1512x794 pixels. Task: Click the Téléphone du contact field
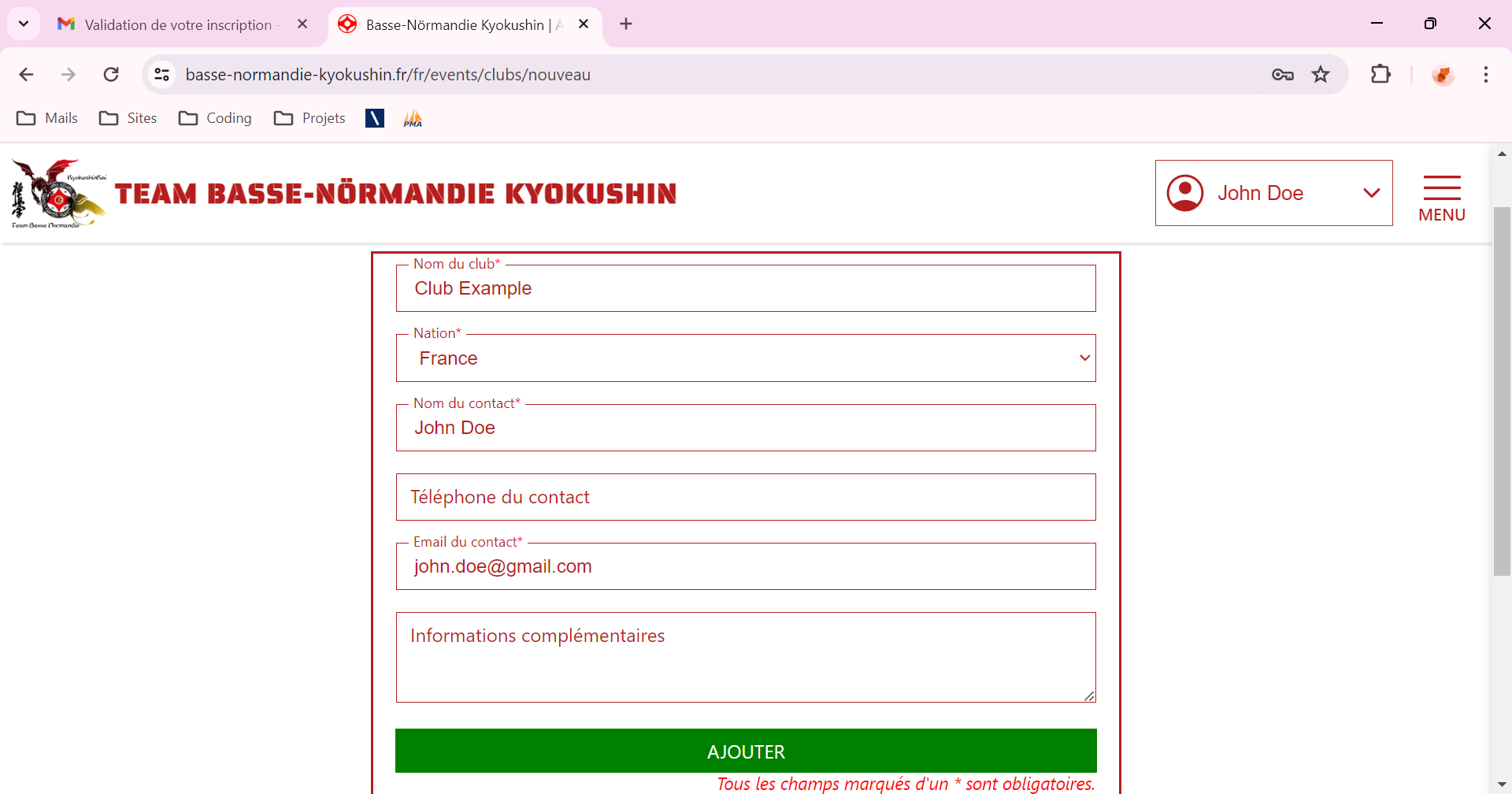[x=745, y=497]
